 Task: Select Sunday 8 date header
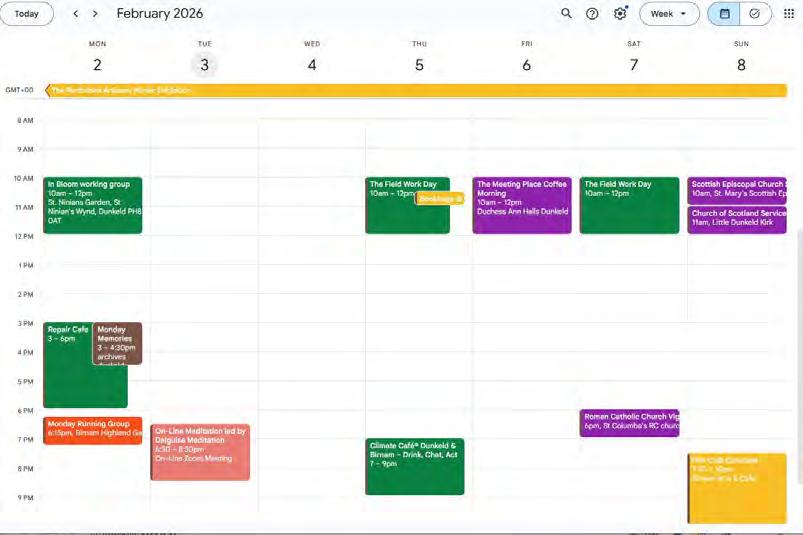click(x=741, y=65)
